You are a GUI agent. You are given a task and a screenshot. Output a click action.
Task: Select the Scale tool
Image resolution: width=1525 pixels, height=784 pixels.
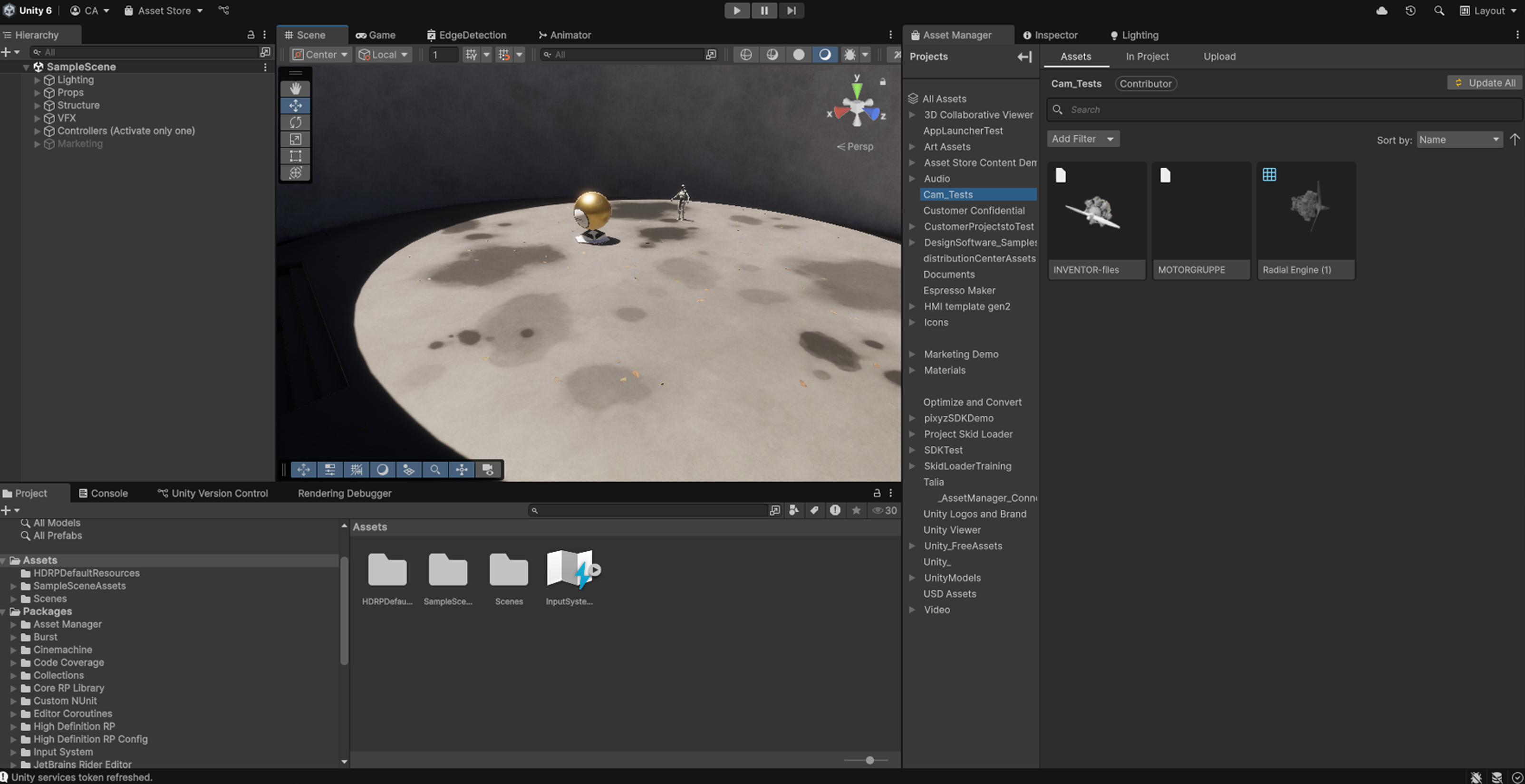pos(295,139)
